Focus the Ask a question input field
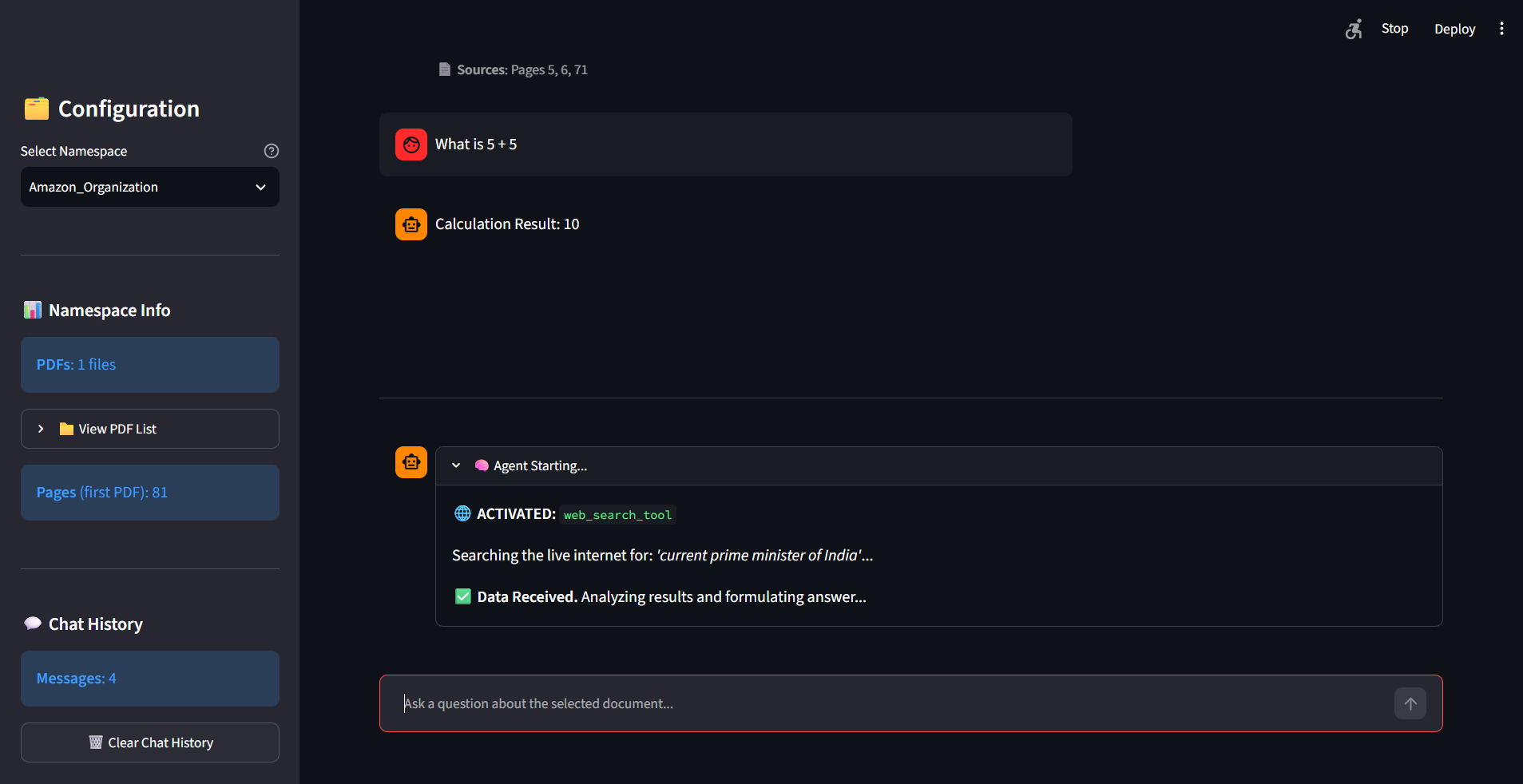The height and width of the screenshot is (784, 1523). point(894,703)
